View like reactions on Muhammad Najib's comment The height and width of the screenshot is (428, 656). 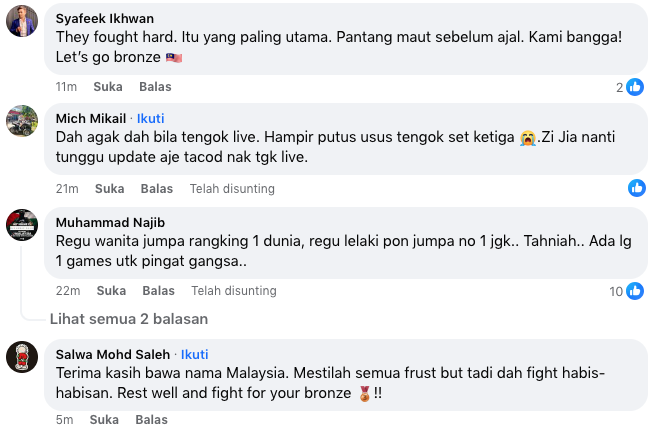tap(635, 291)
